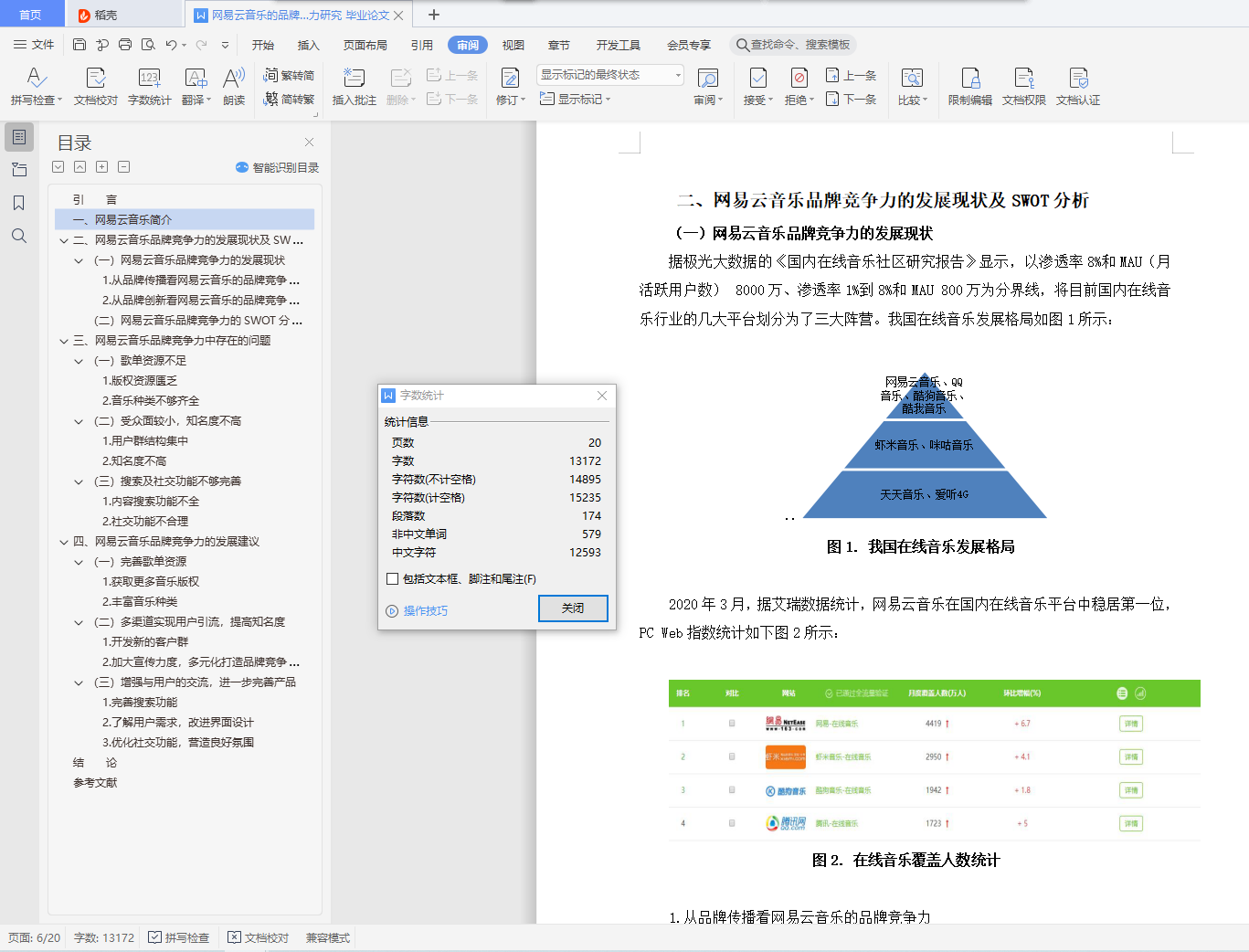Image resolution: width=1249 pixels, height=952 pixels.
Task: Click the 查找命令、搜索模板 search box
Action: pos(793,45)
